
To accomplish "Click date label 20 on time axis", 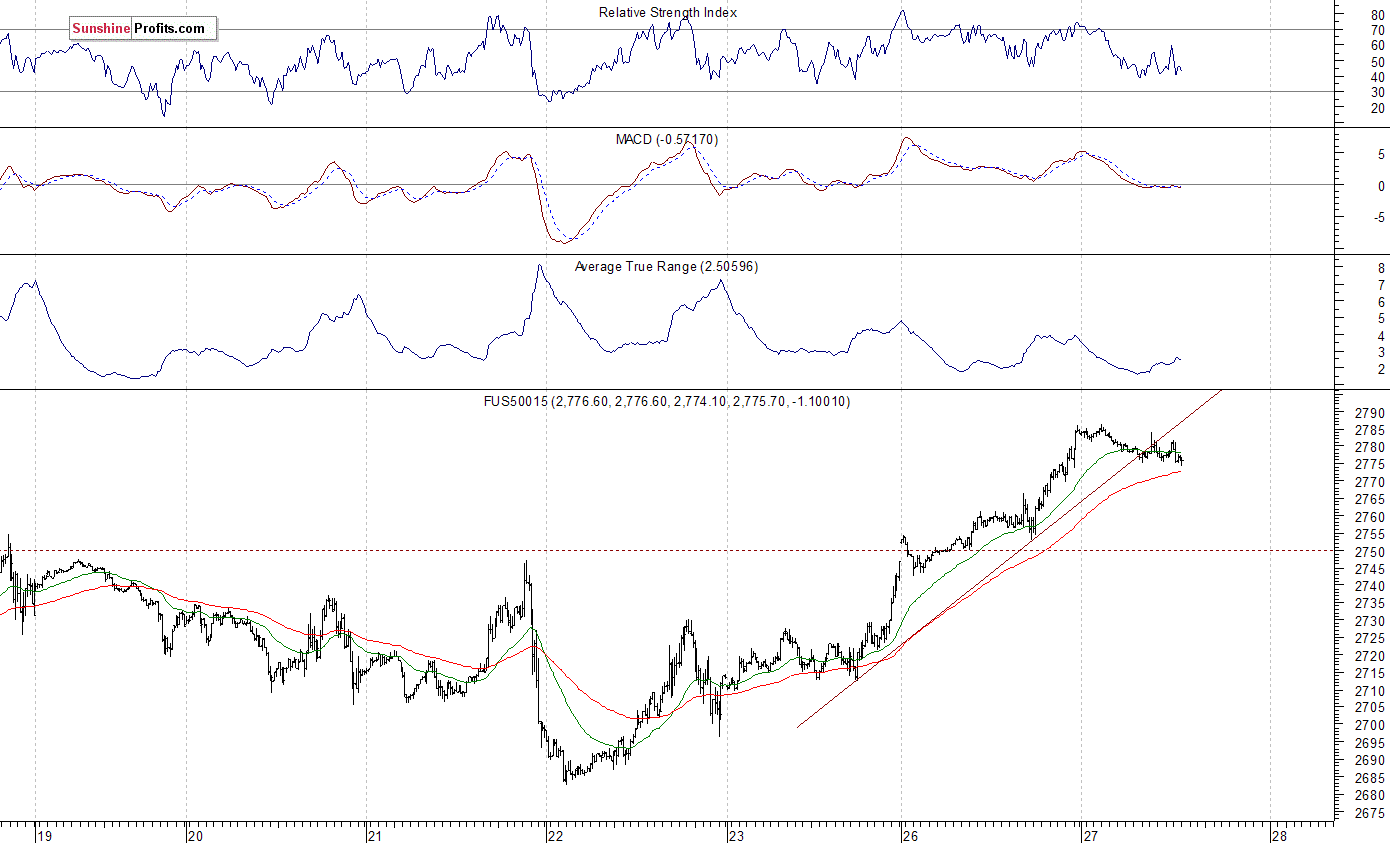I will pos(196,835).
